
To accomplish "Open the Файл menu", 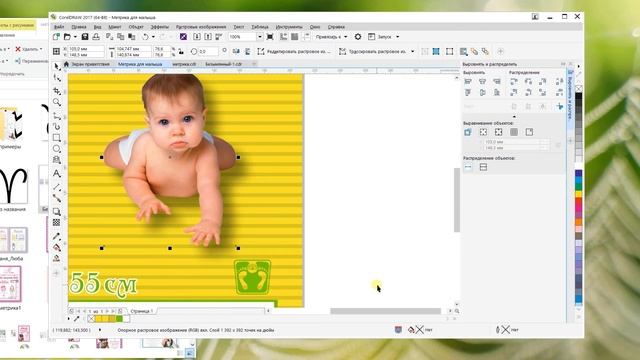I will click(x=59, y=27).
